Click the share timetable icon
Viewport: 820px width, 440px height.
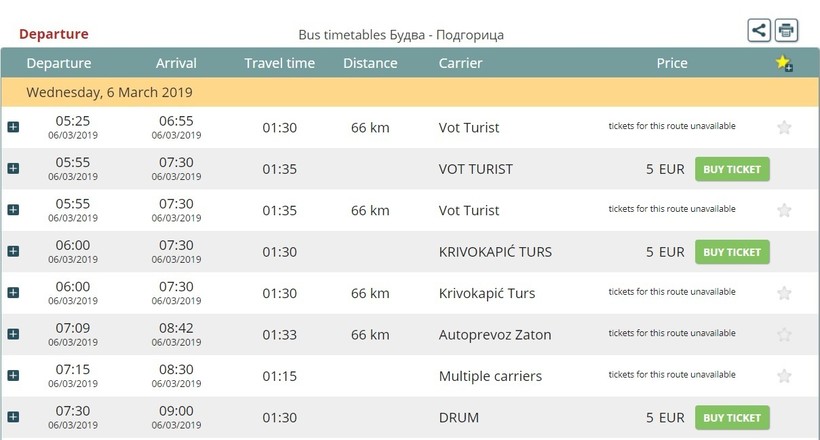point(759,30)
